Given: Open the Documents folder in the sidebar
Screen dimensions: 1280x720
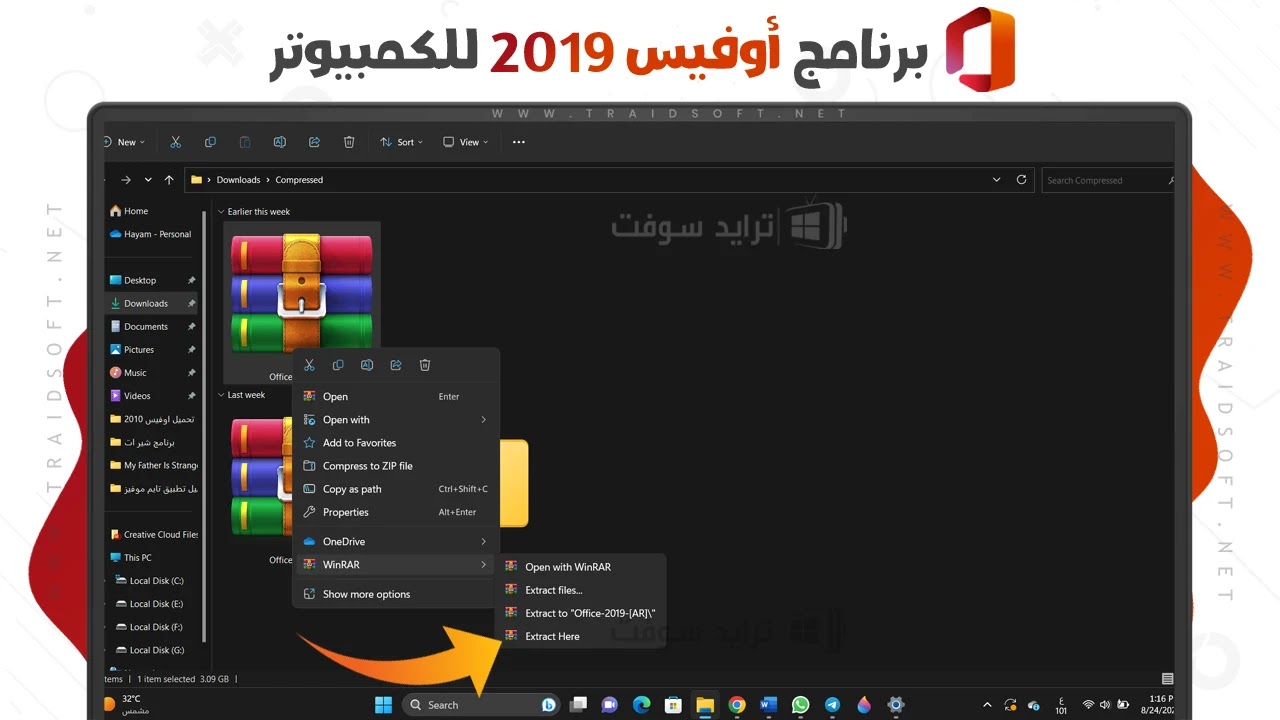Looking at the screenshot, I should 145,327.
